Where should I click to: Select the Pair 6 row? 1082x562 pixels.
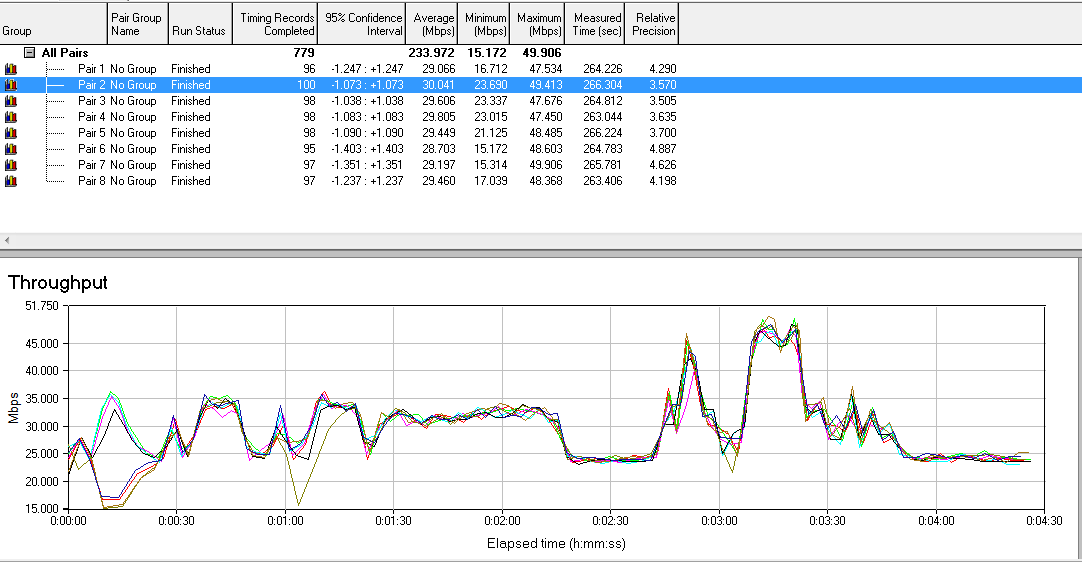click(x=541, y=148)
